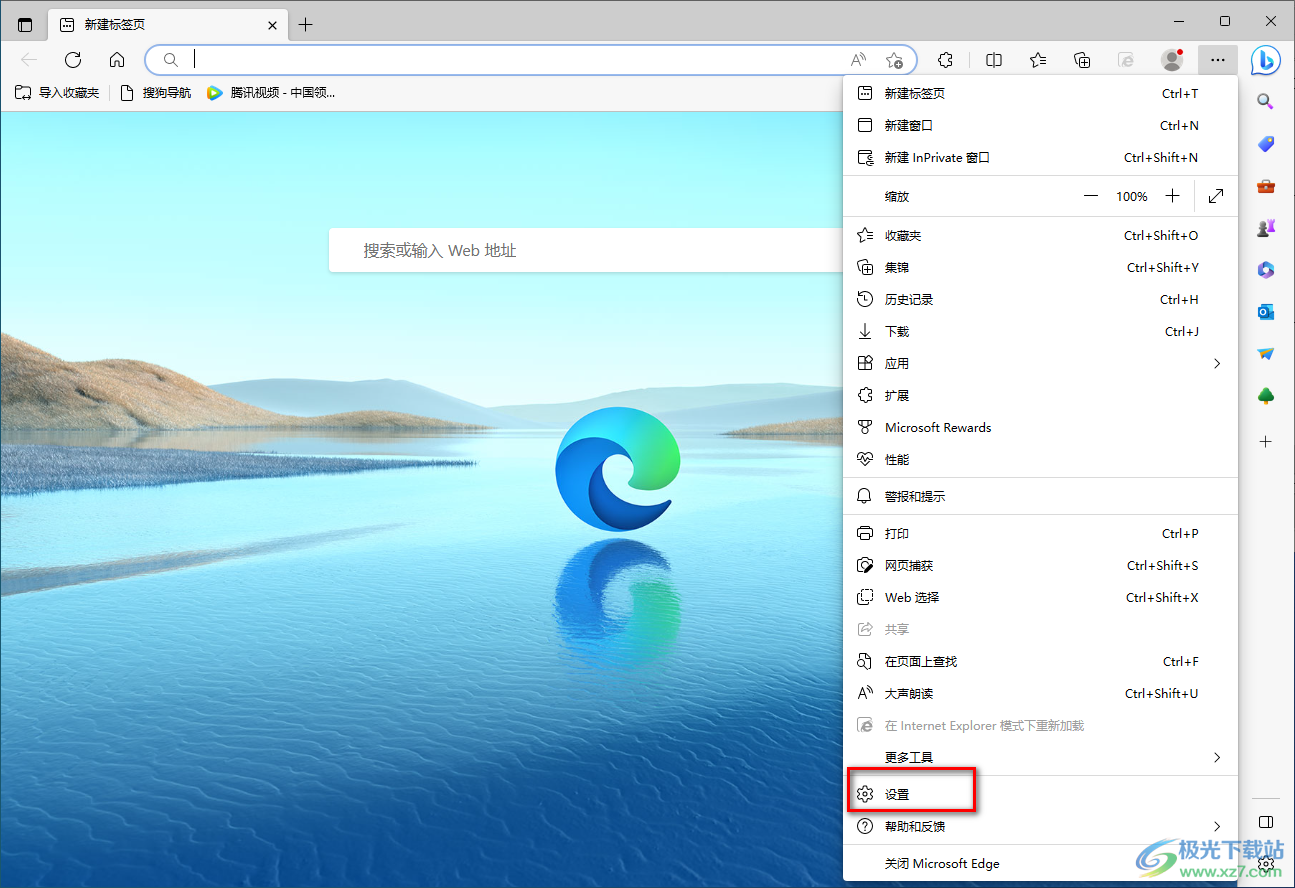Expand the 应用 submenu
The image size is (1295, 888).
[x=1040, y=363]
